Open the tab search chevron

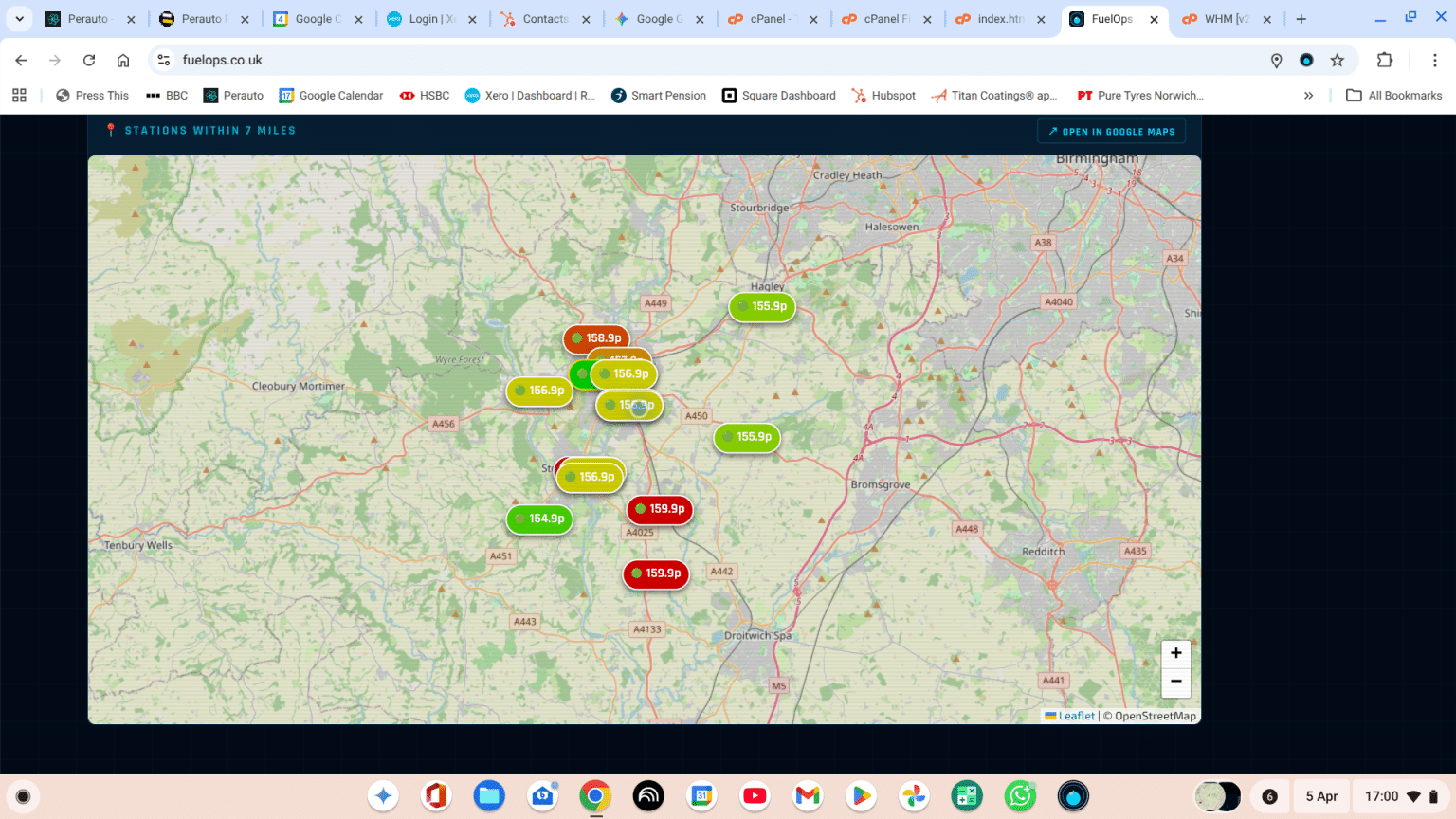click(19, 18)
